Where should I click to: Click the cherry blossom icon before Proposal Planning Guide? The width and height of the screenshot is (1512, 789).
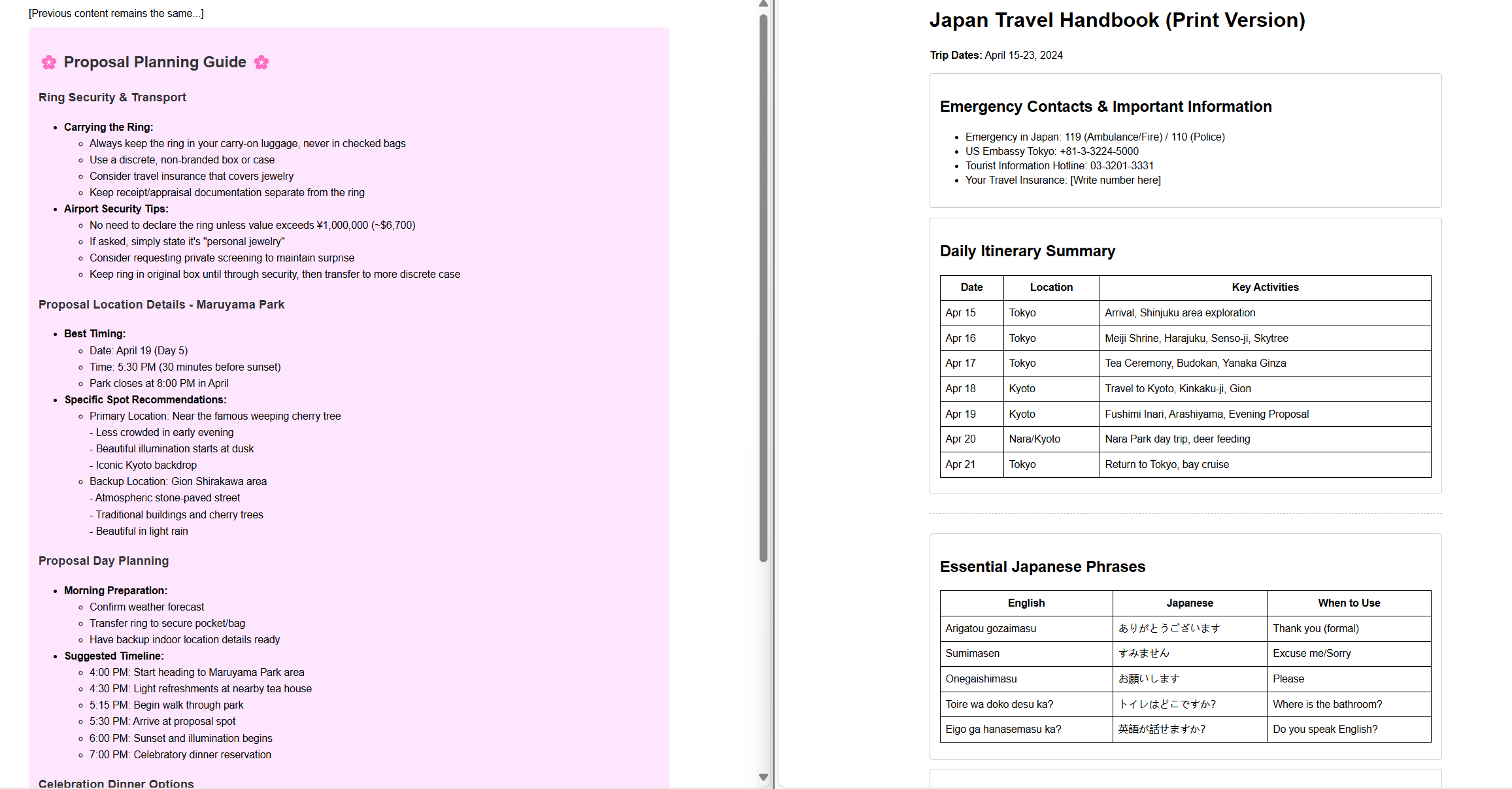[49, 63]
